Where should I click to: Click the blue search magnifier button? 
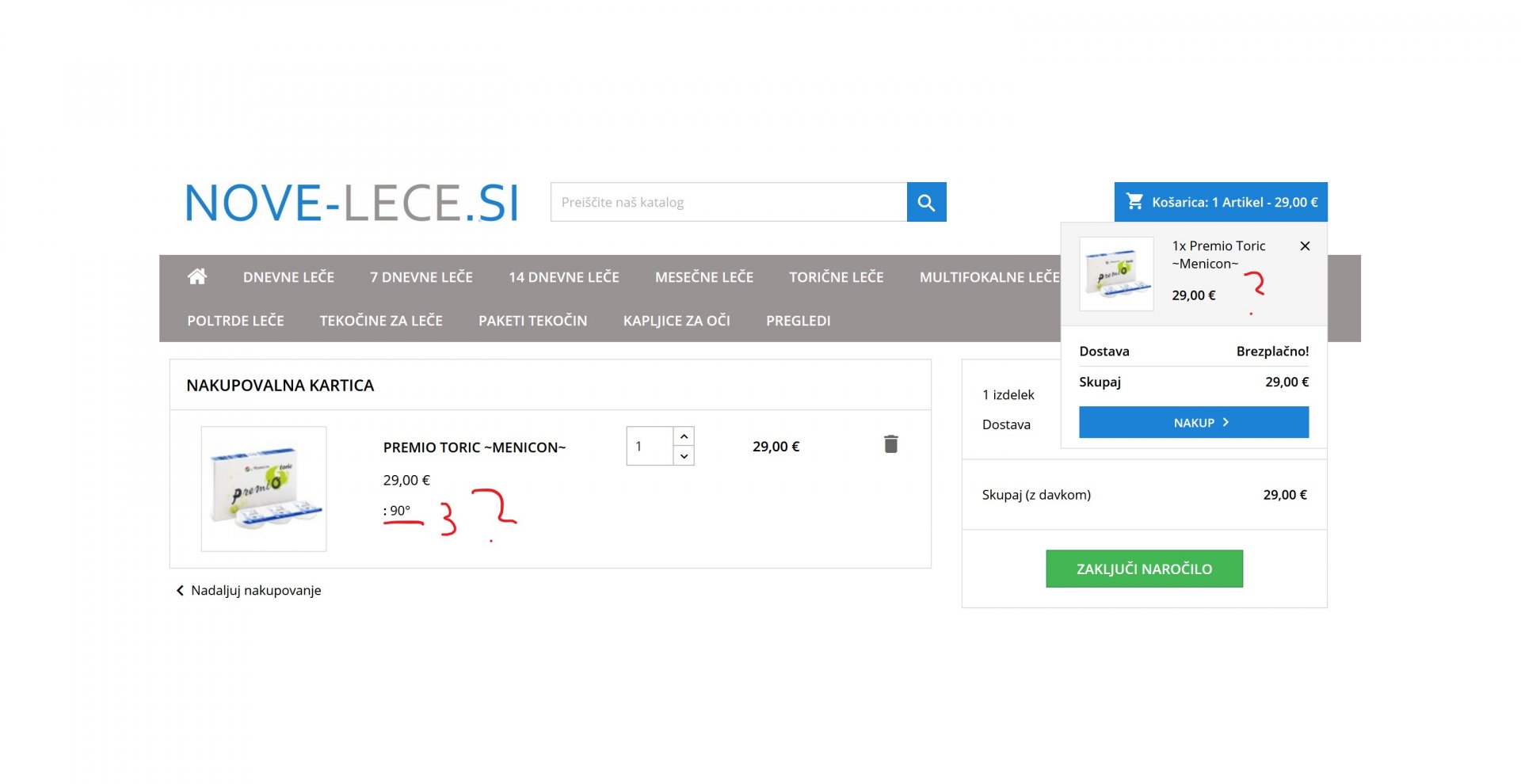click(x=926, y=202)
